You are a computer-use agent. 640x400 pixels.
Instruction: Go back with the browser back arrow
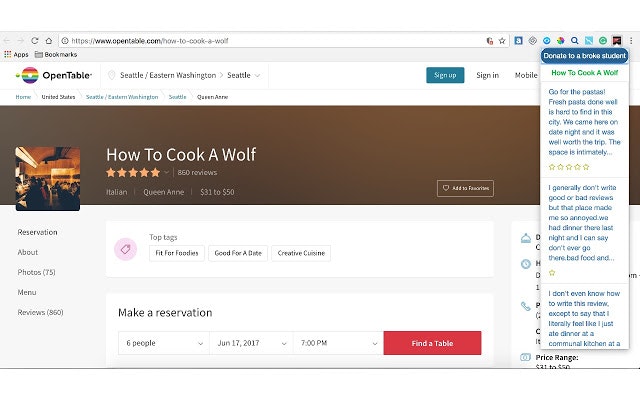7,41
